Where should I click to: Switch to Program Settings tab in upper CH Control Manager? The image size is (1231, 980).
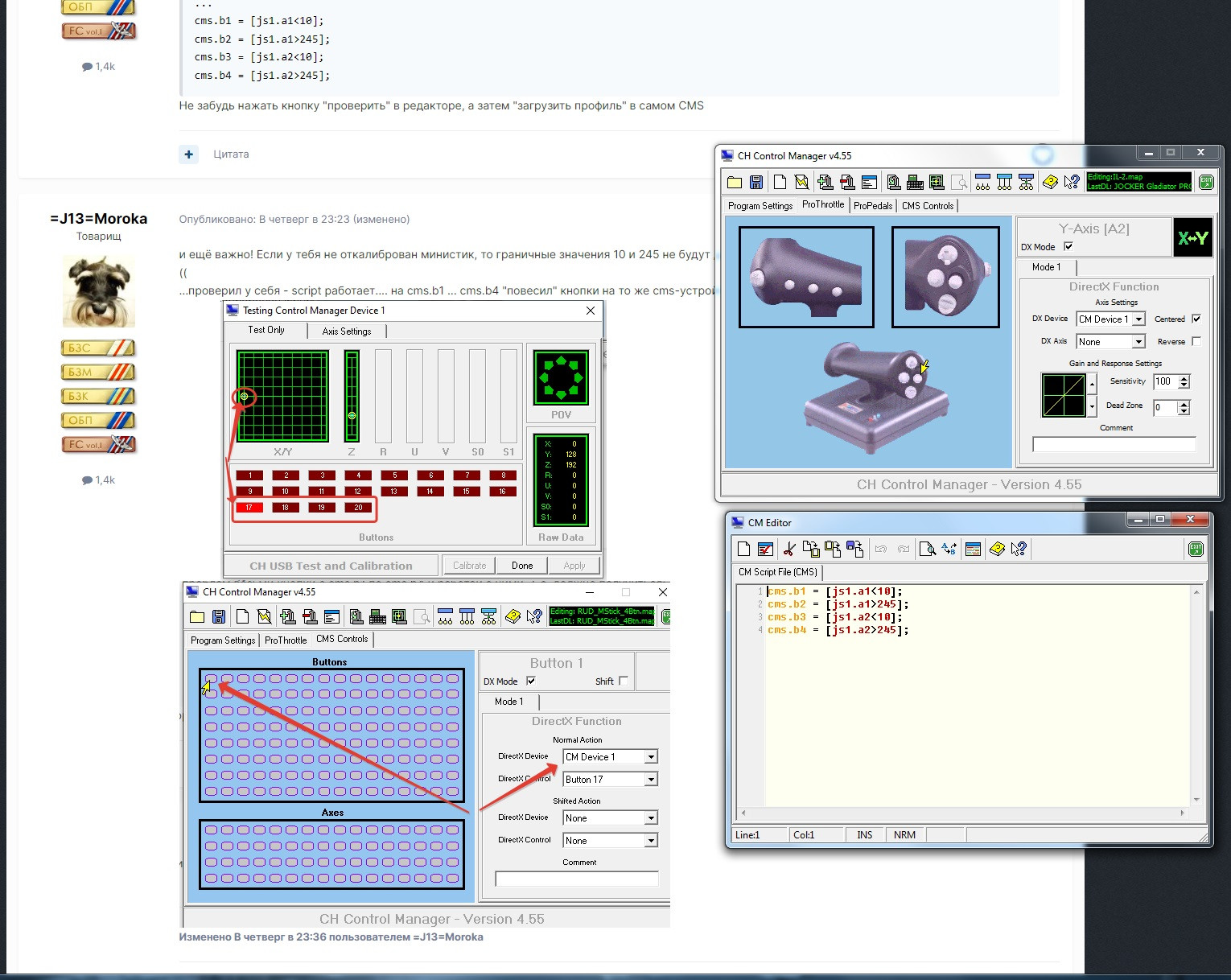(x=760, y=206)
